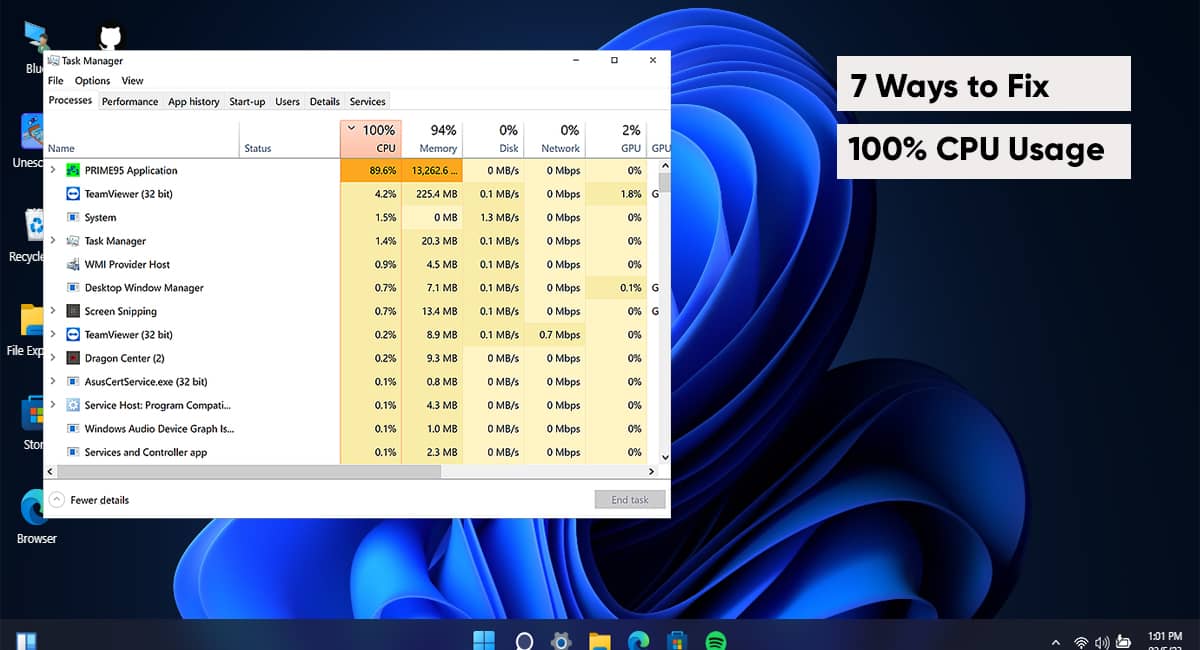
Task: Show hidden icons in system tray
Action: tap(1056, 642)
